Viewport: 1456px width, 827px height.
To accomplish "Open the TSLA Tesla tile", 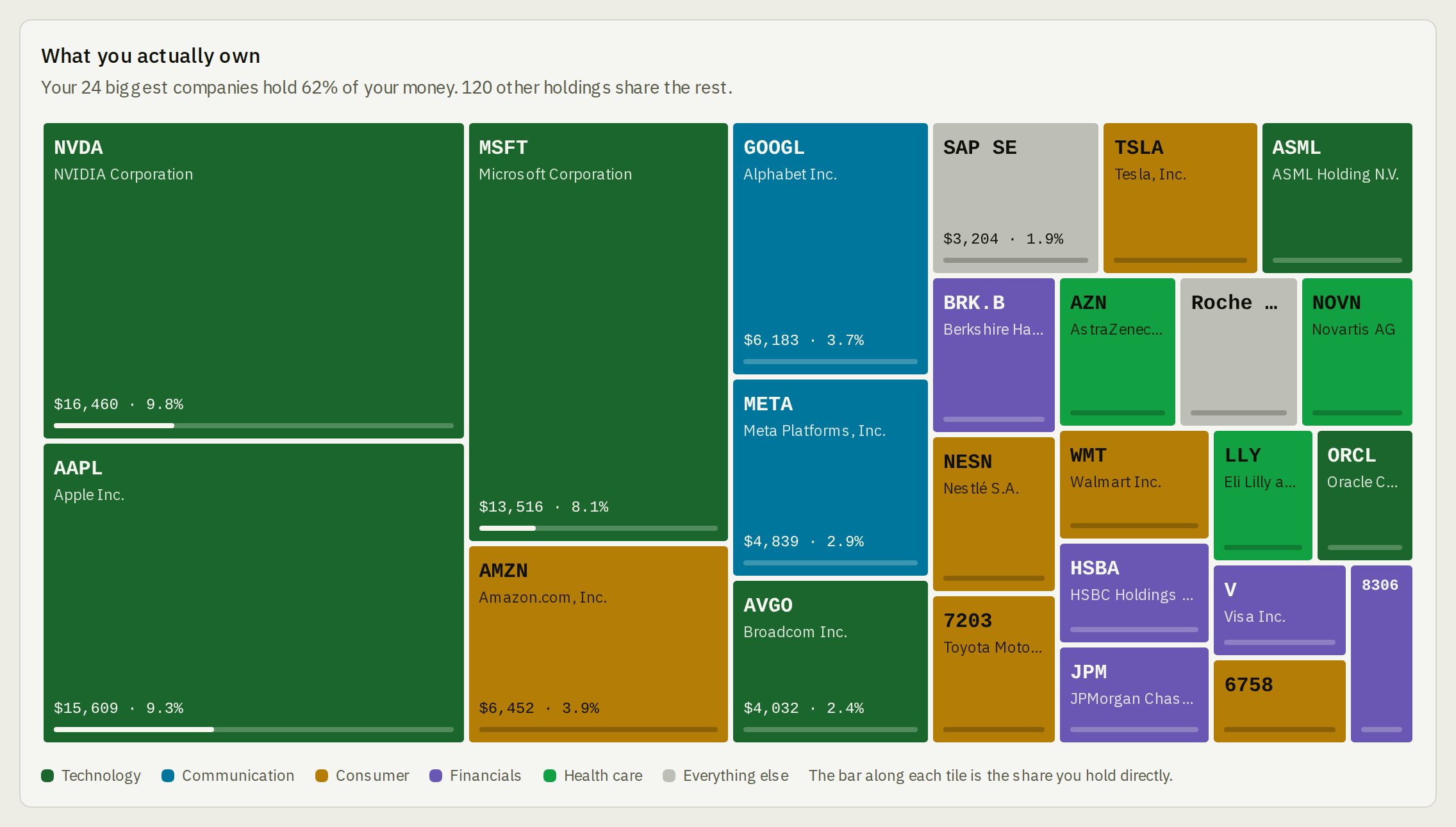I will (x=1180, y=198).
